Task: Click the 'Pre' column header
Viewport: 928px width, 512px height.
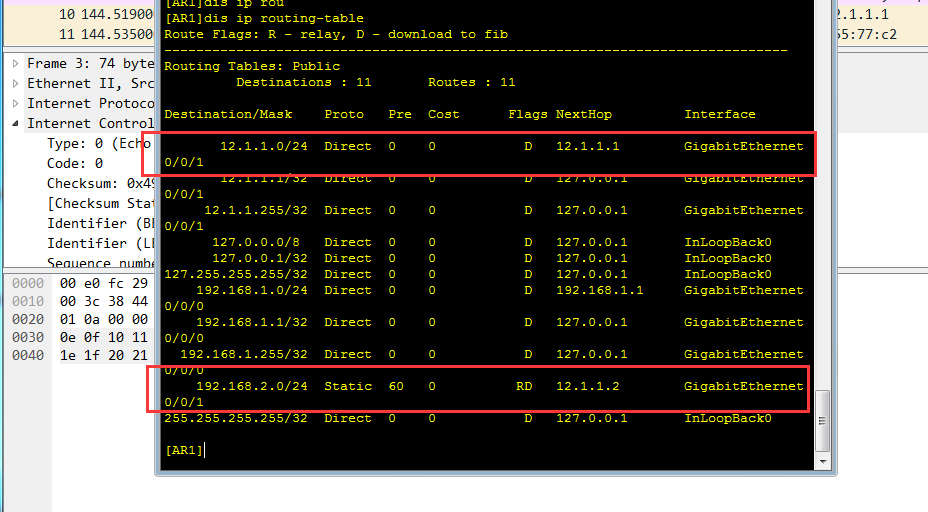Action: click(400, 114)
